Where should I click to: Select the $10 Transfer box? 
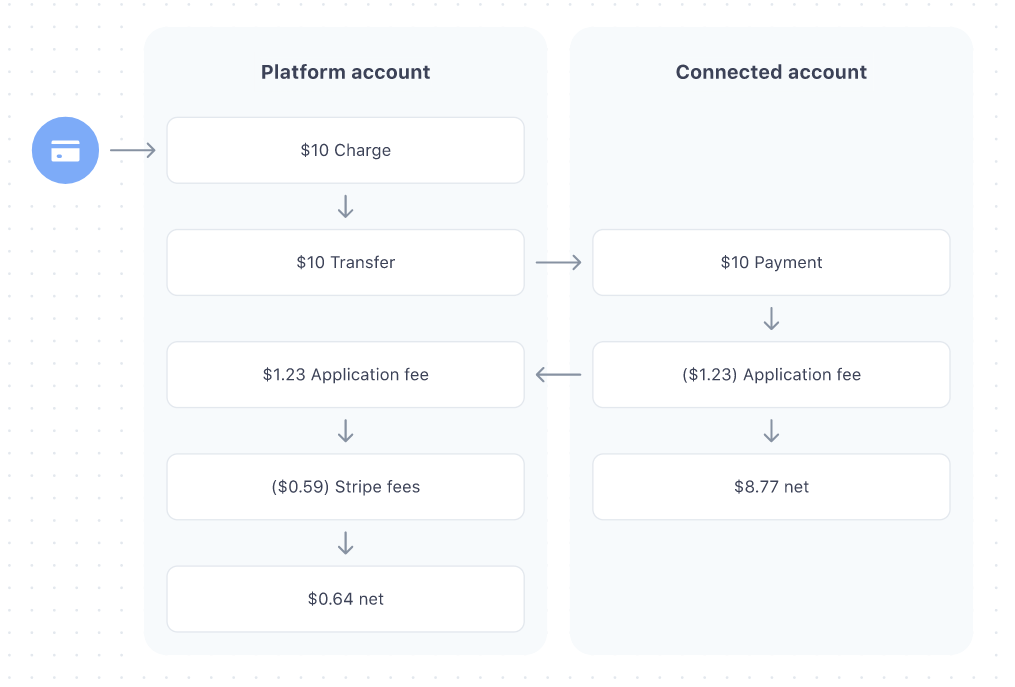(x=346, y=262)
